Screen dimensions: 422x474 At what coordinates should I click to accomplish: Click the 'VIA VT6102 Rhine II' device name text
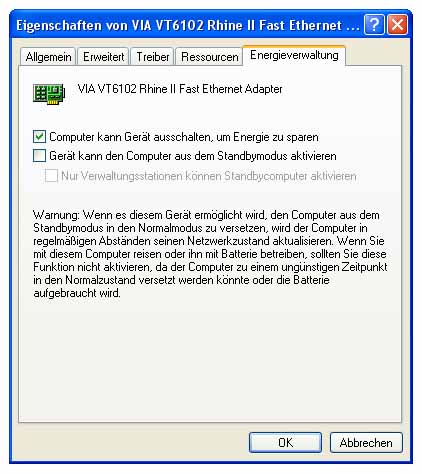(180, 89)
